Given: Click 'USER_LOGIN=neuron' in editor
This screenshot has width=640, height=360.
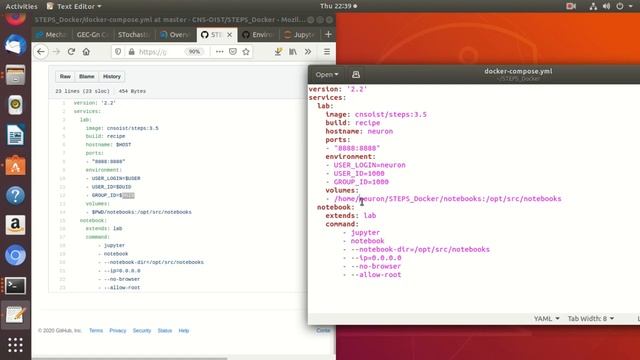Looking at the screenshot, I should coord(369,165).
